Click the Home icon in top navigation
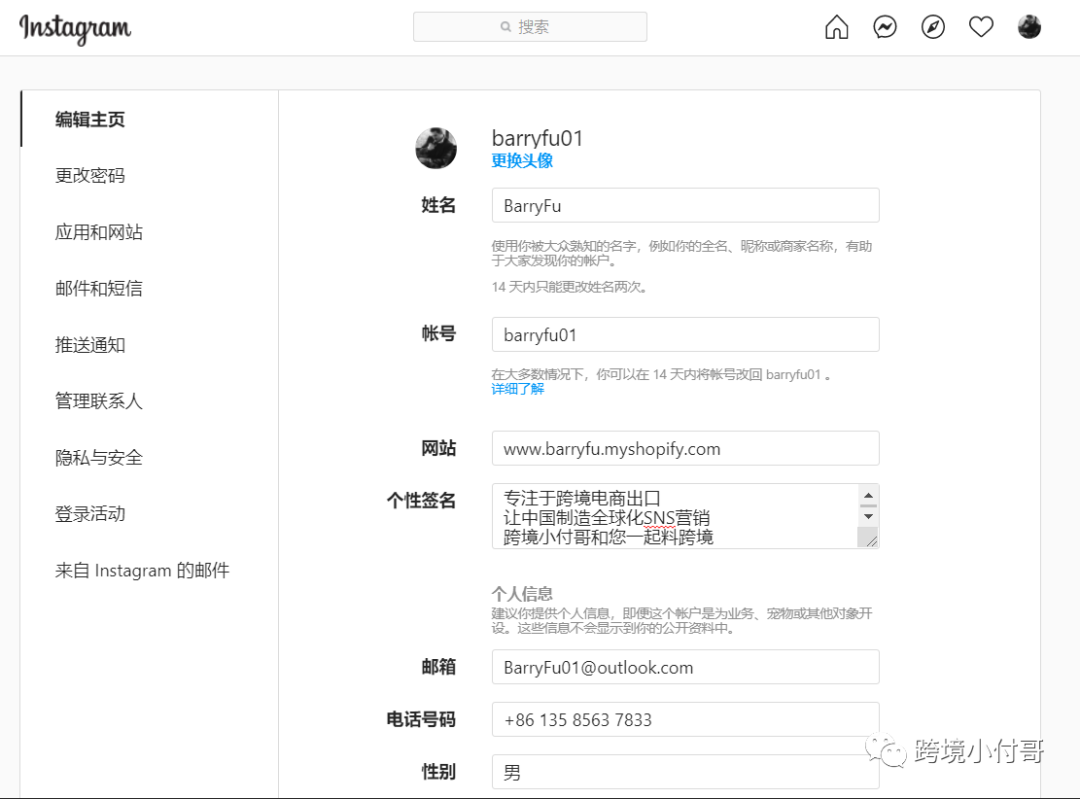 click(x=836, y=27)
